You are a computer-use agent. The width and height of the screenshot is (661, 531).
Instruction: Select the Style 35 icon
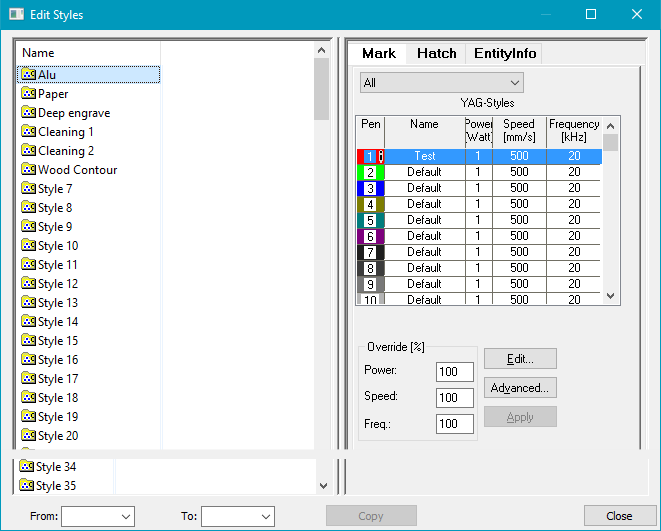pyautogui.click(x=27, y=486)
